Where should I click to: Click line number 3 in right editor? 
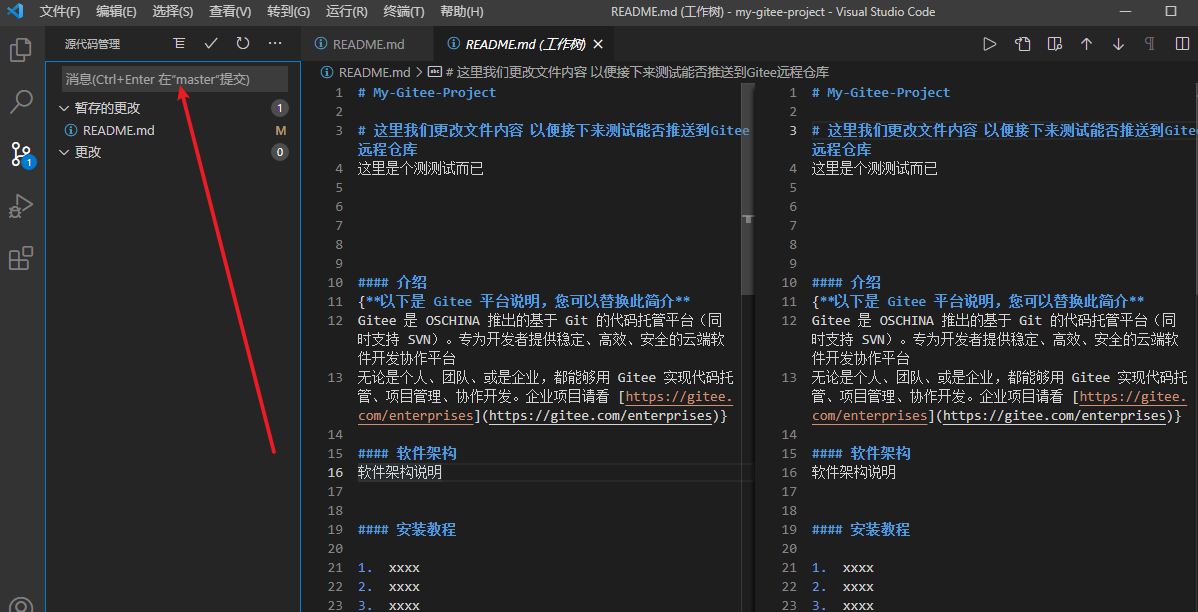pos(792,131)
